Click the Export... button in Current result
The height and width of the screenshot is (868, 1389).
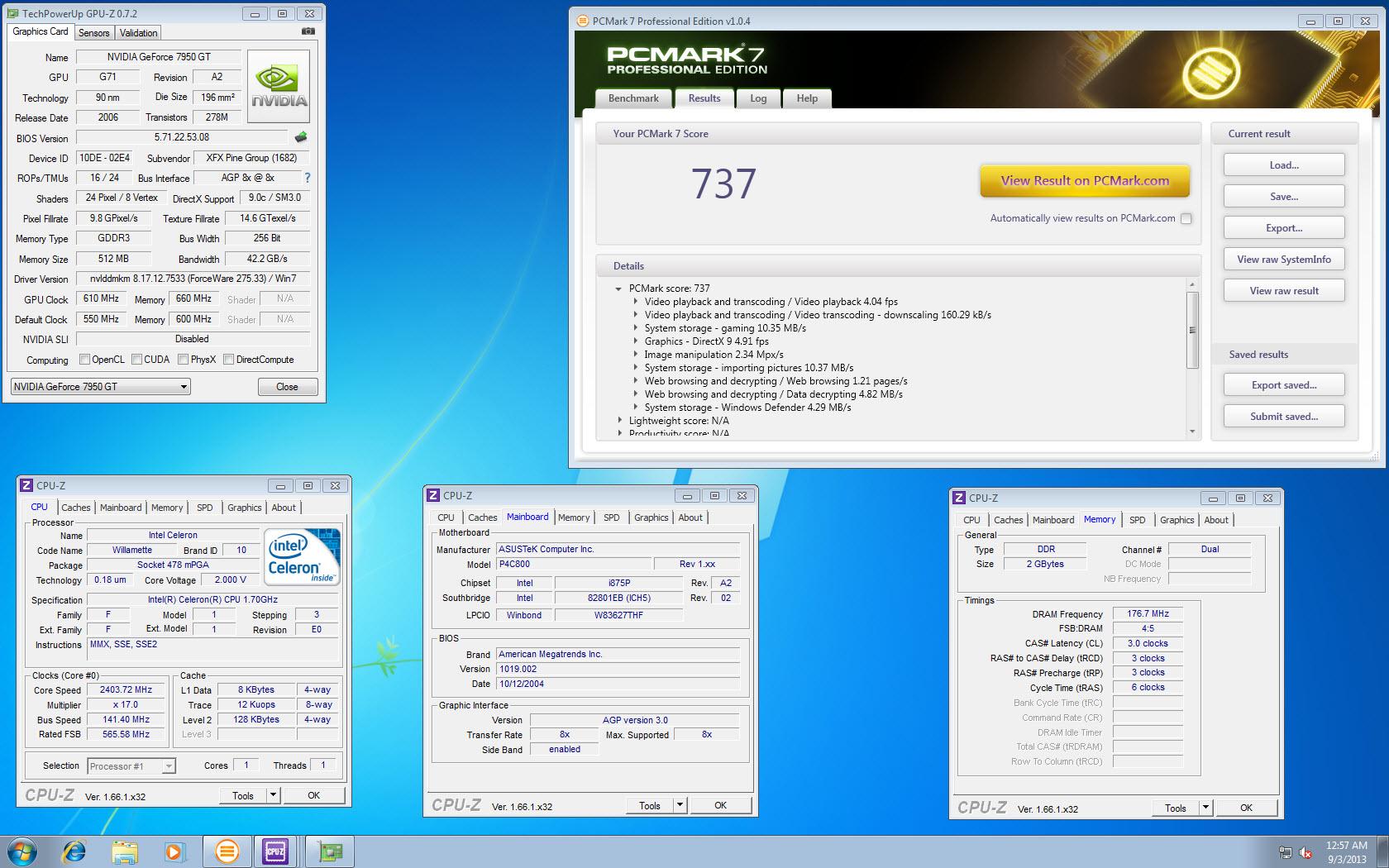pos(1284,227)
